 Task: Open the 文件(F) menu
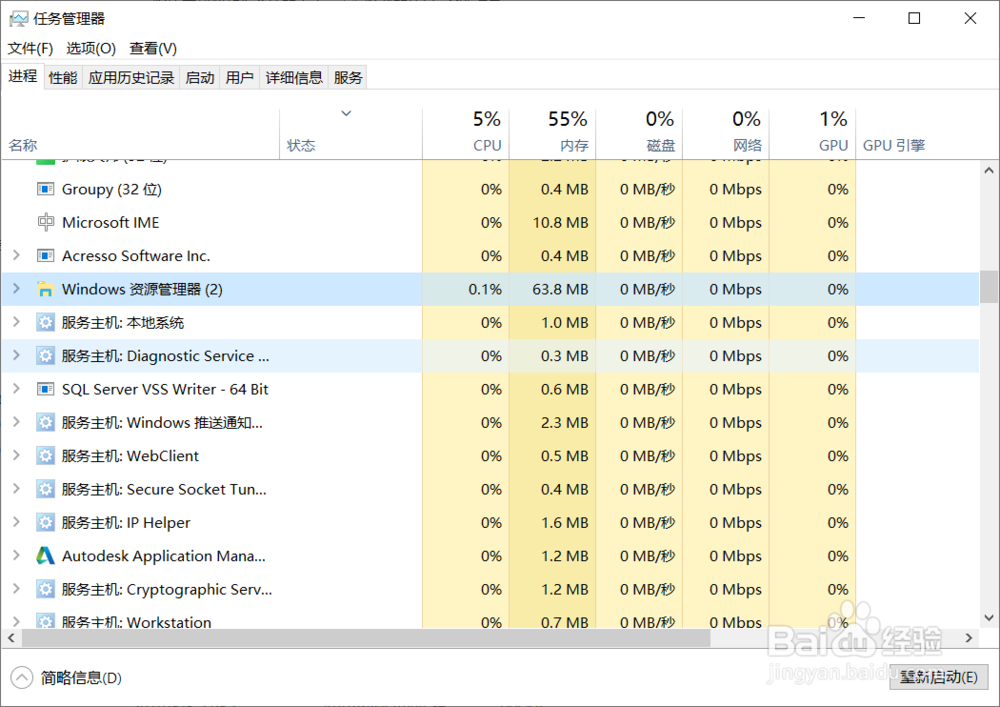[x=30, y=48]
